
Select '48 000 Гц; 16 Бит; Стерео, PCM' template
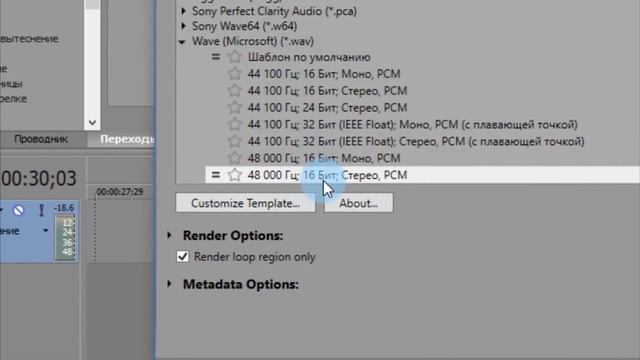[422, 175]
